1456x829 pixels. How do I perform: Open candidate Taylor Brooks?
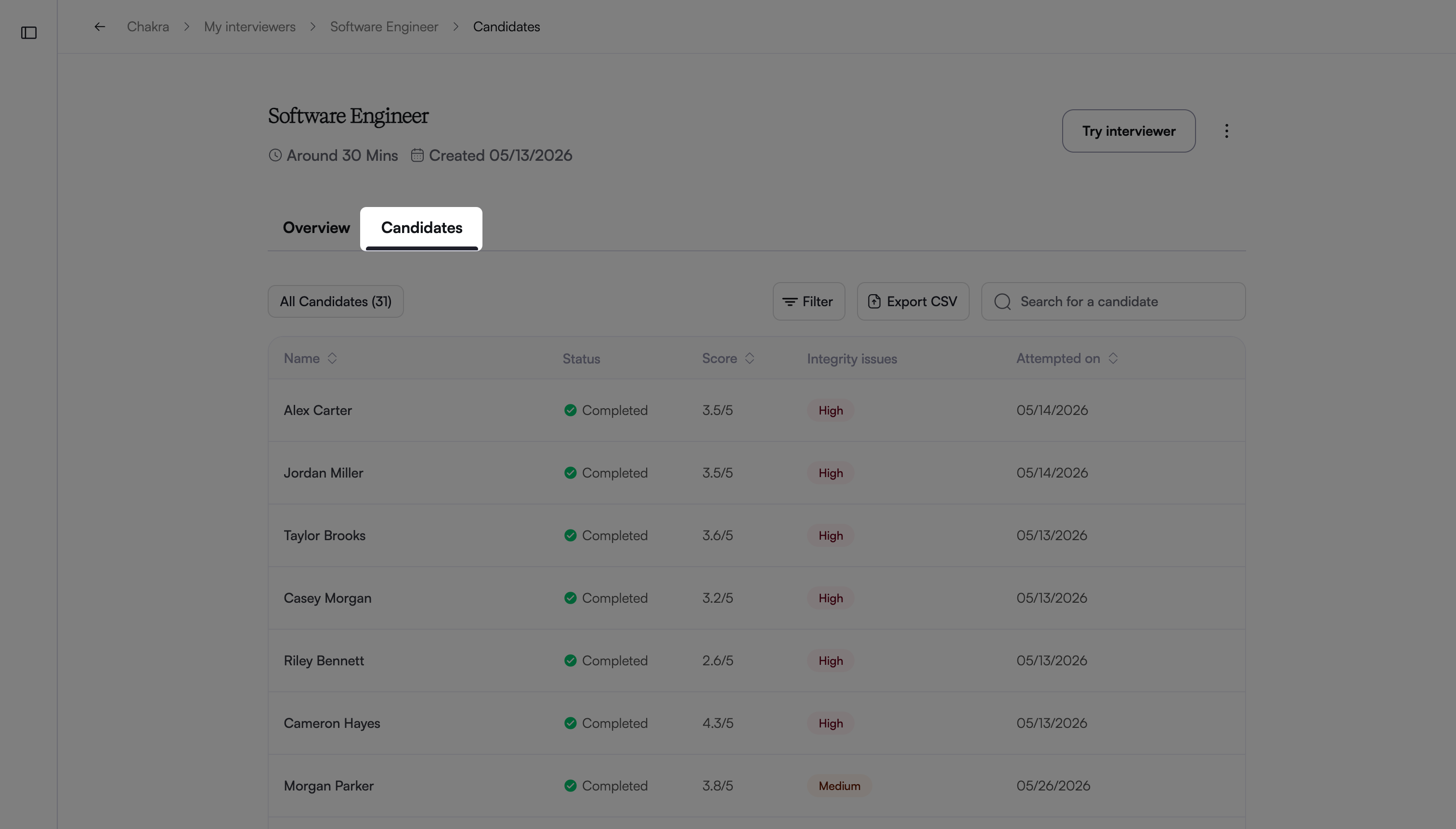[325, 536]
